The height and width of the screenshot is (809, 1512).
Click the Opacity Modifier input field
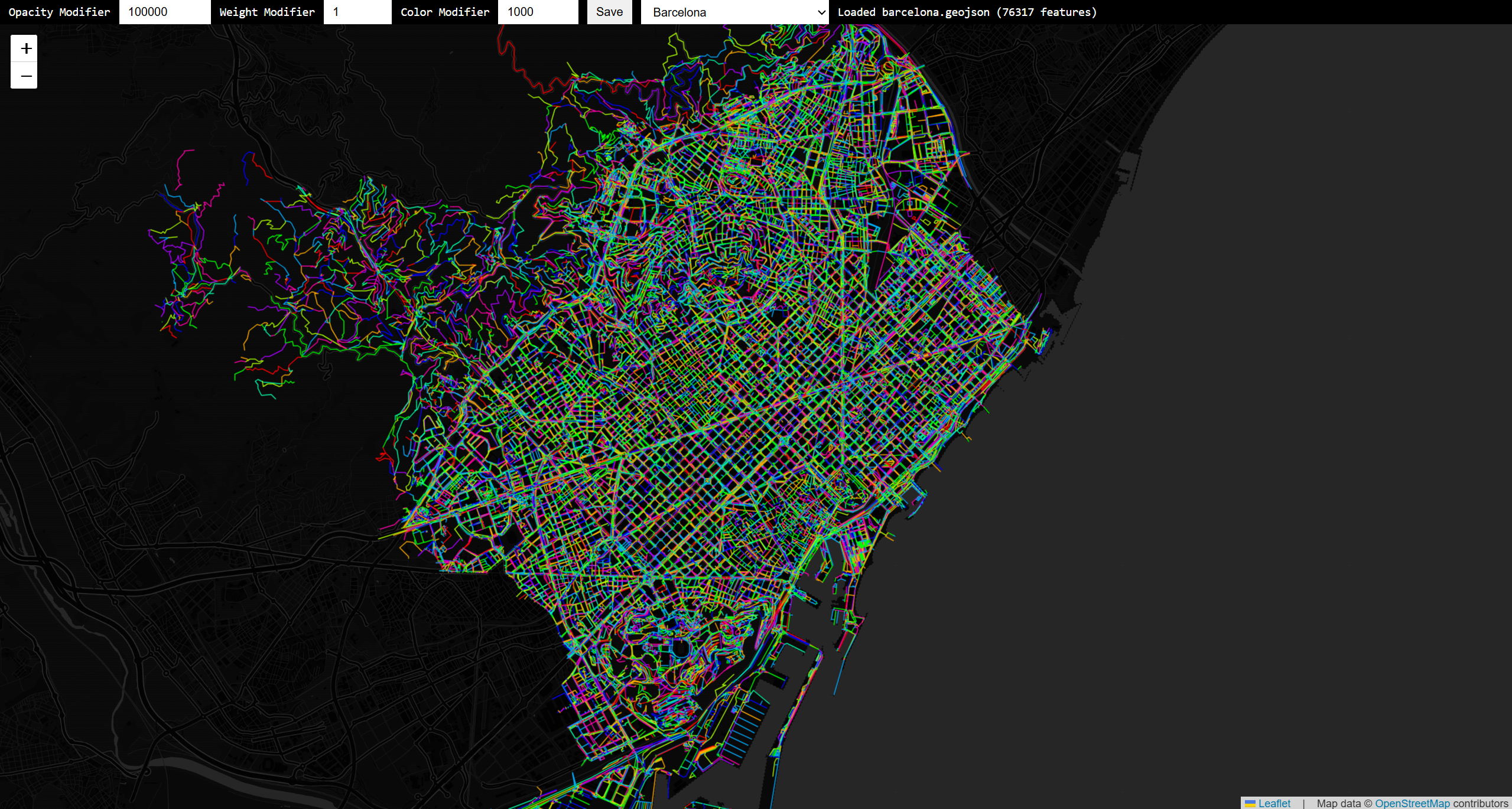click(164, 12)
